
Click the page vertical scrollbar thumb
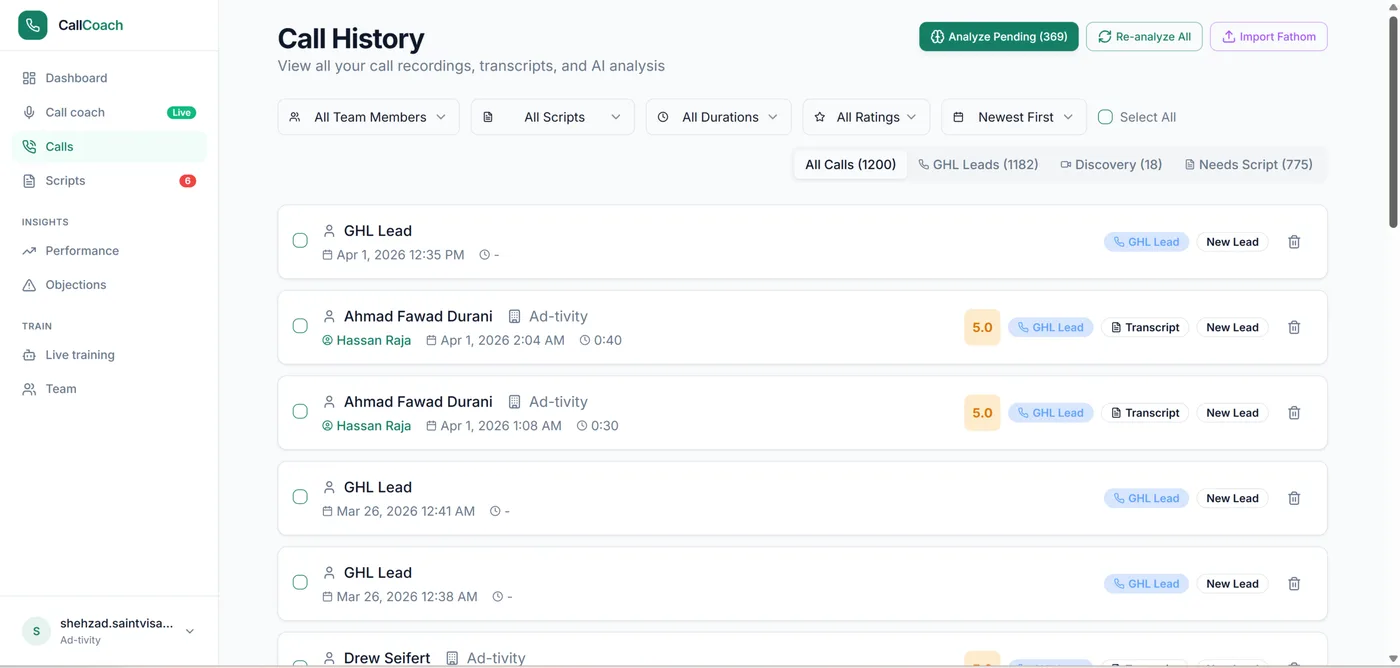(x=1394, y=122)
